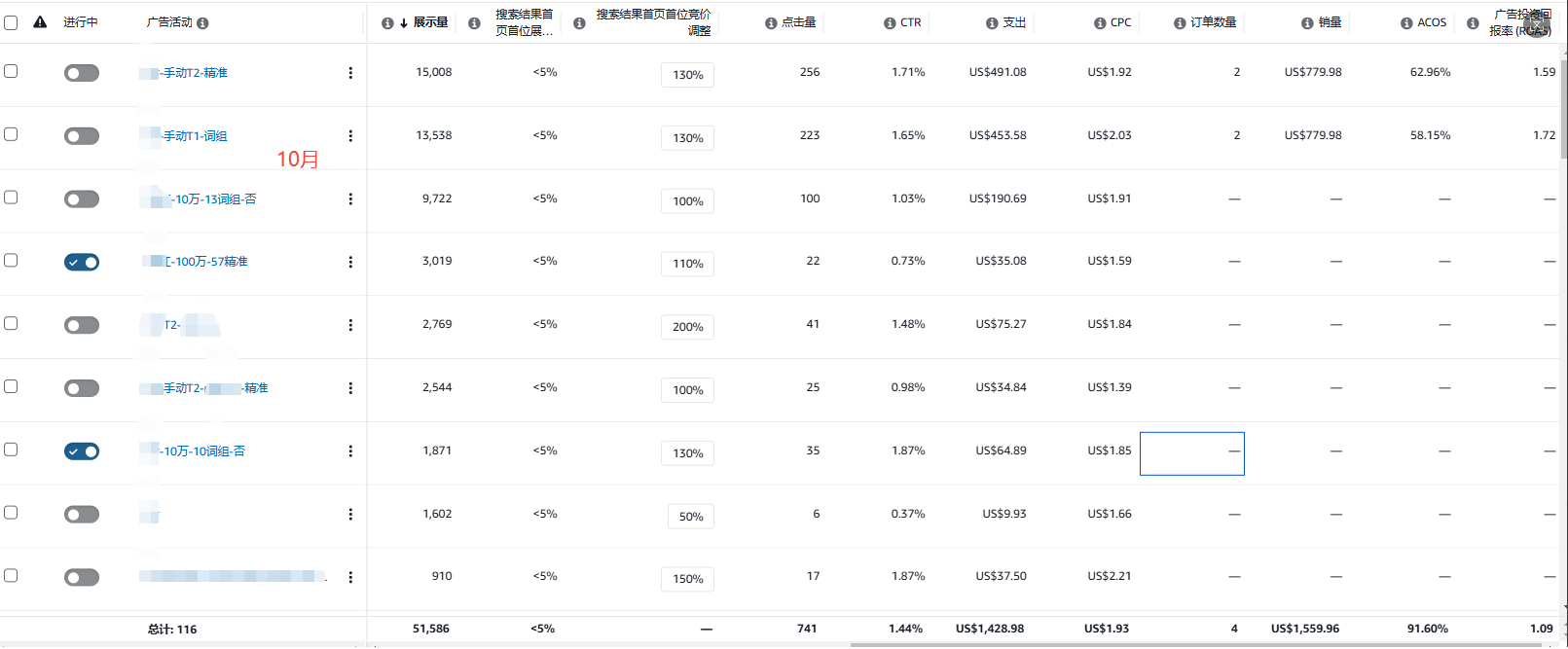Open the 50% bid adjustment field

coord(690,517)
